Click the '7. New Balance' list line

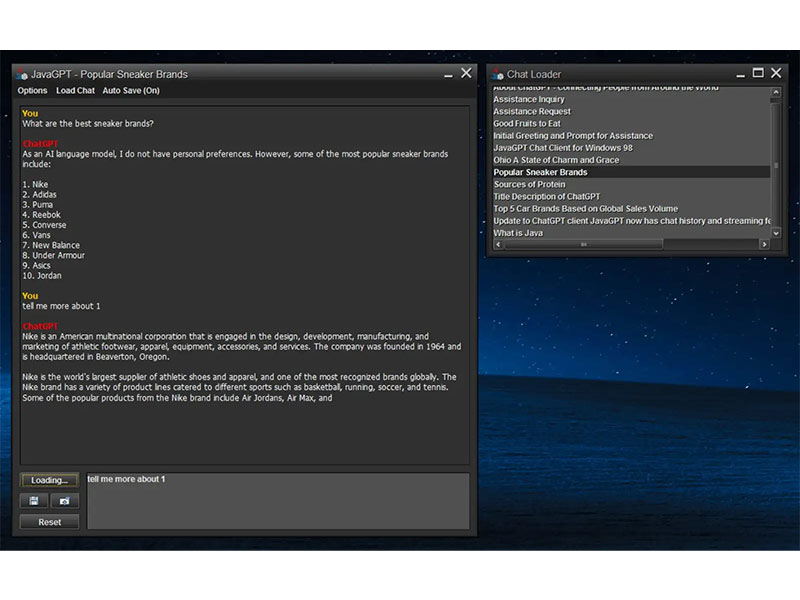point(51,245)
